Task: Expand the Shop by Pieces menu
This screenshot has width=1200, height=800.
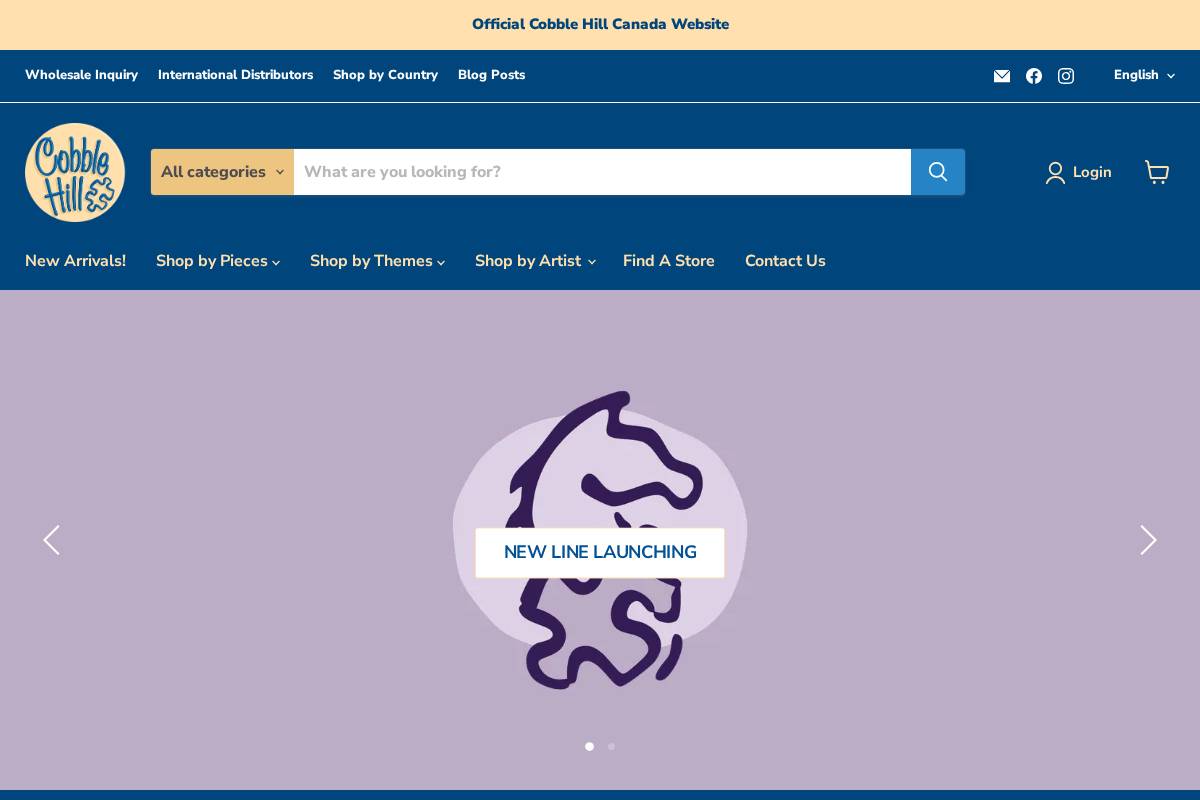Action: (x=218, y=261)
